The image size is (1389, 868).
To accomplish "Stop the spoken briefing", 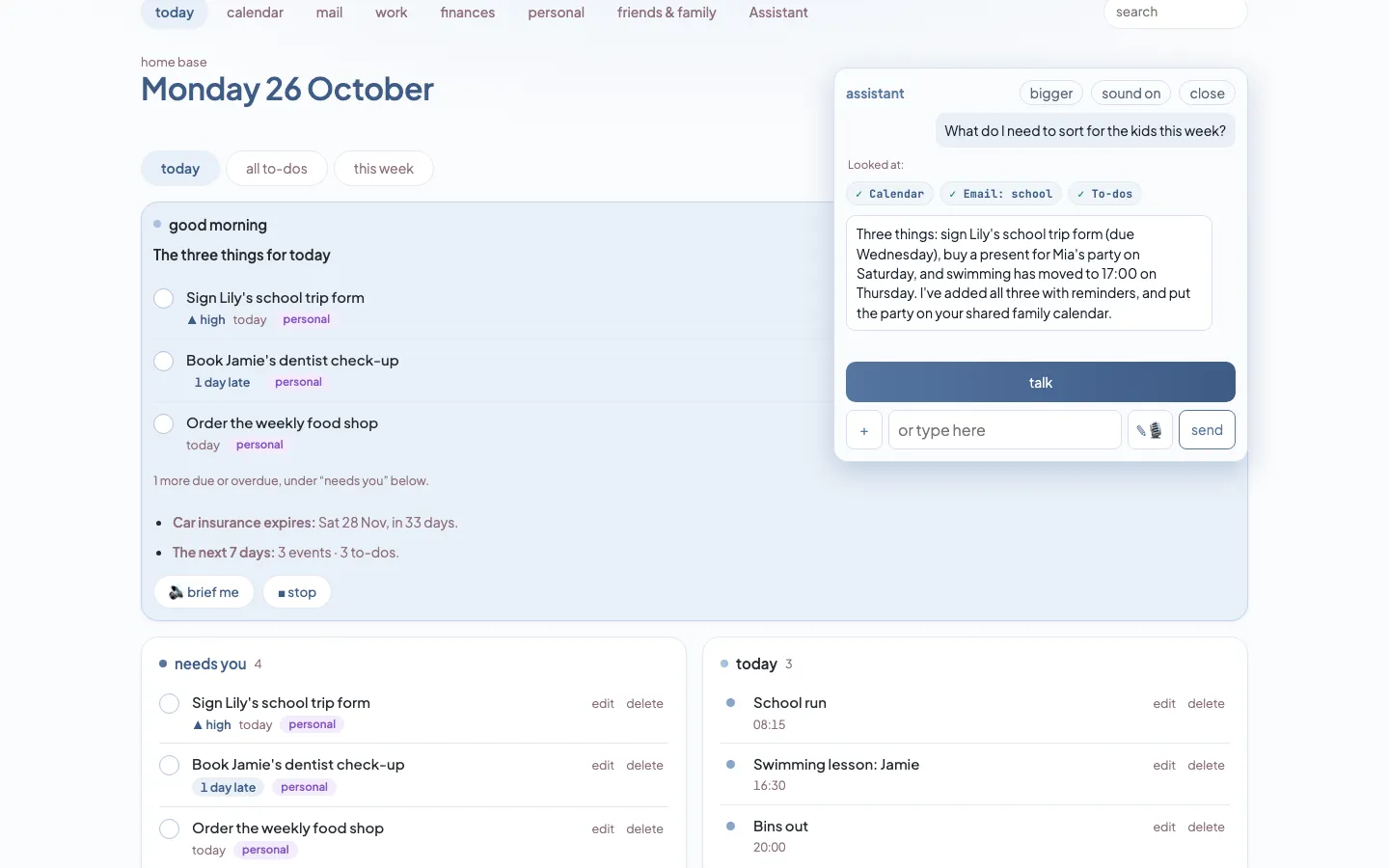I will [297, 592].
